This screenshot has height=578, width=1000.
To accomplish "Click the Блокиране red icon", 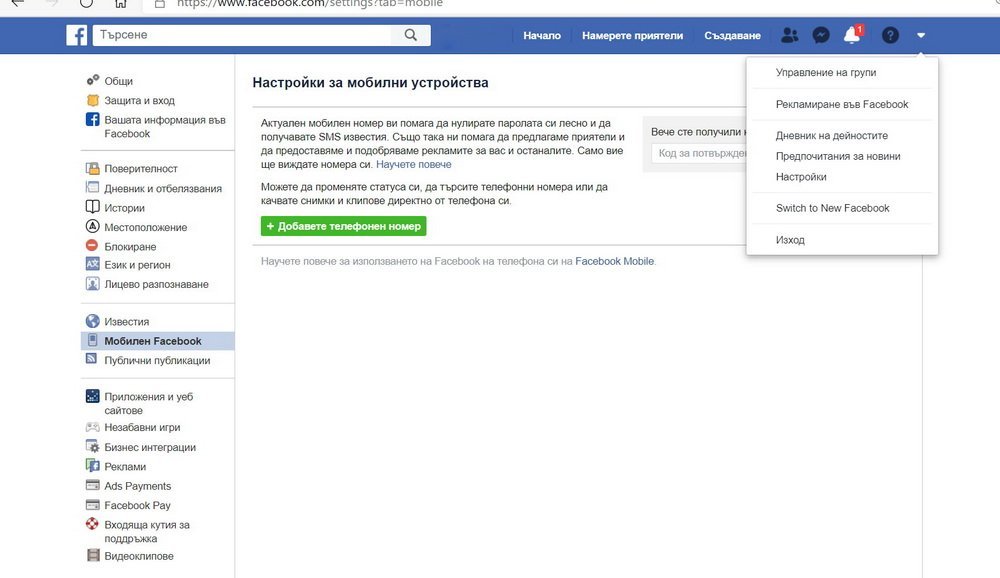I will 92,246.
